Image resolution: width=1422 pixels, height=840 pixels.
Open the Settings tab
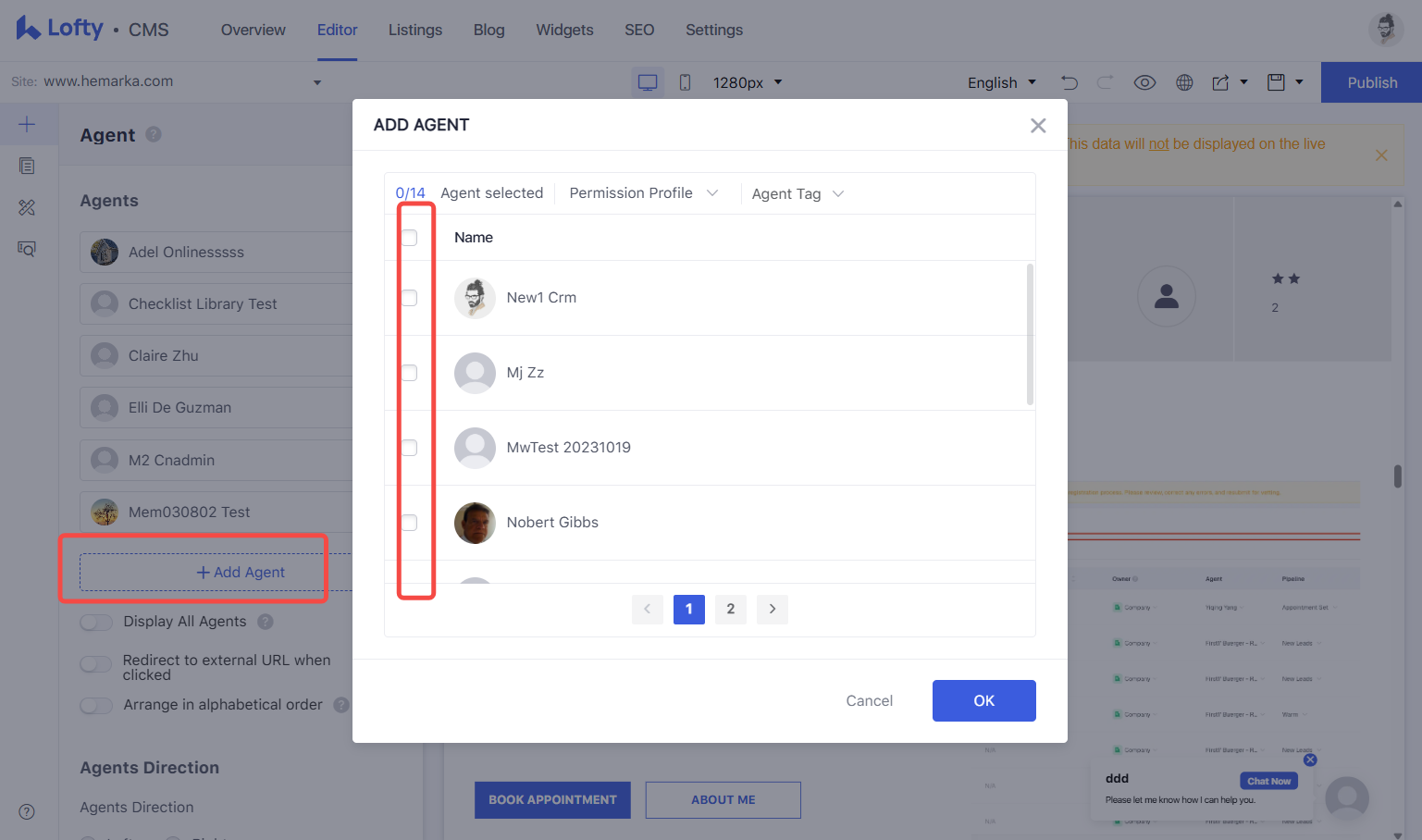(x=714, y=30)
